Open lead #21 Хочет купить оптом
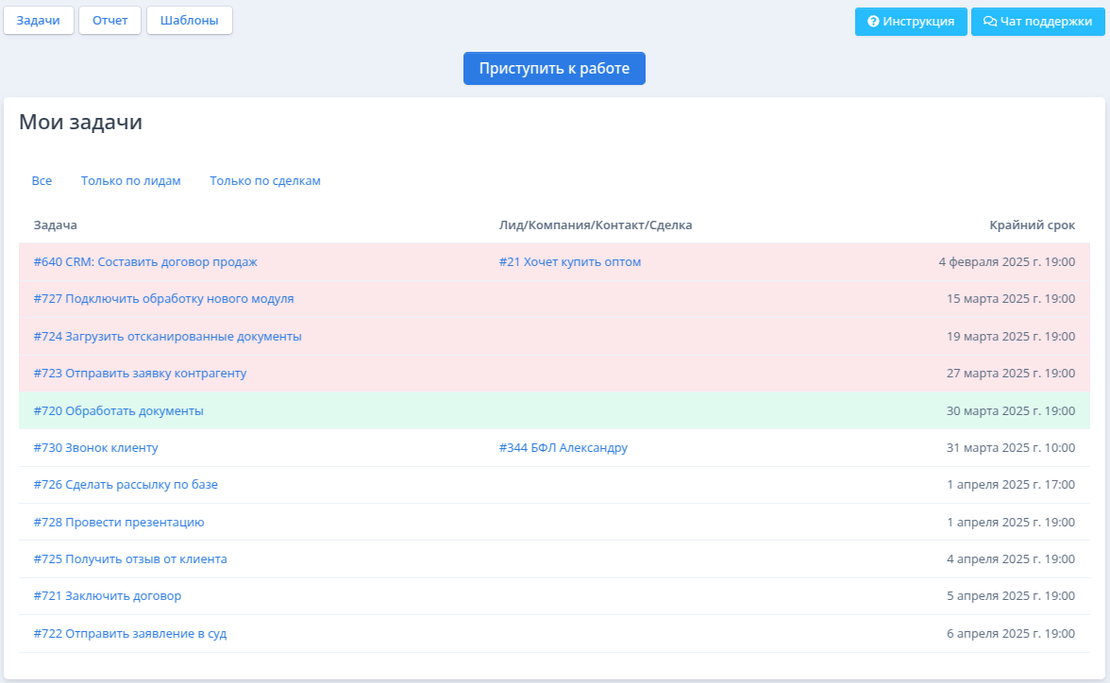1110x683 pixels. point(570,262)
